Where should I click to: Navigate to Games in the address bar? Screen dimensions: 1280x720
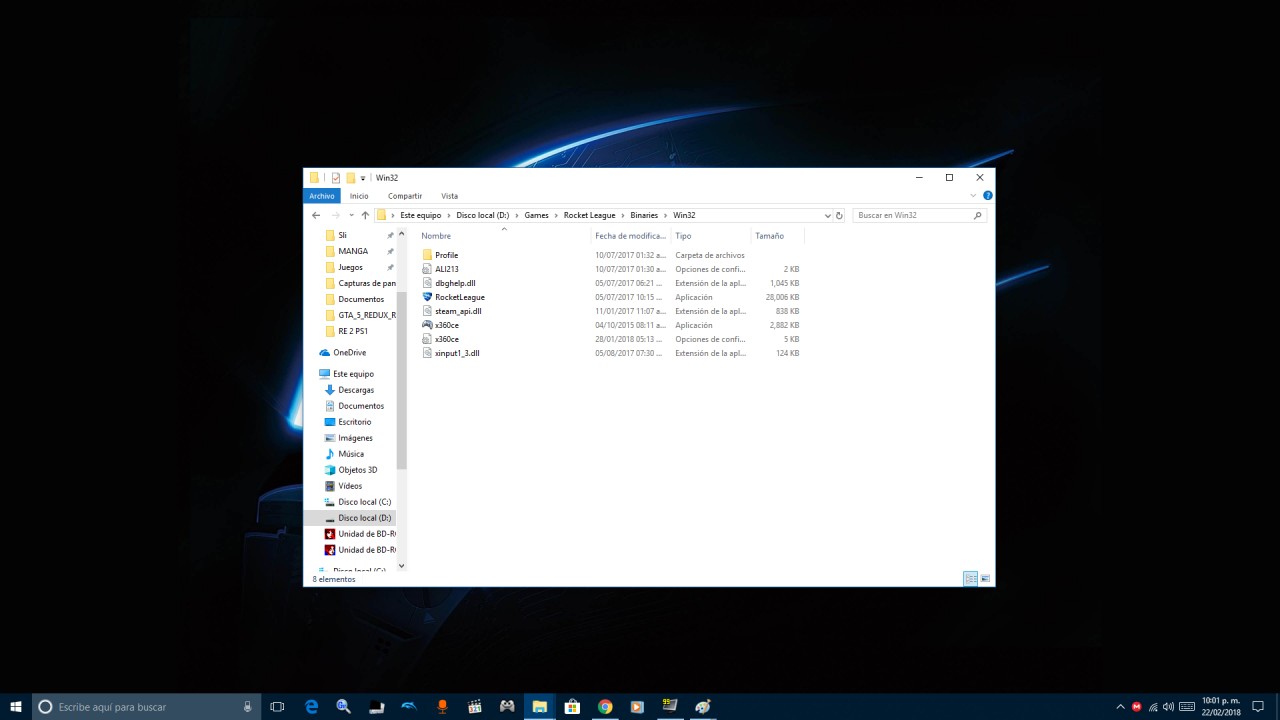click(537, 215)
